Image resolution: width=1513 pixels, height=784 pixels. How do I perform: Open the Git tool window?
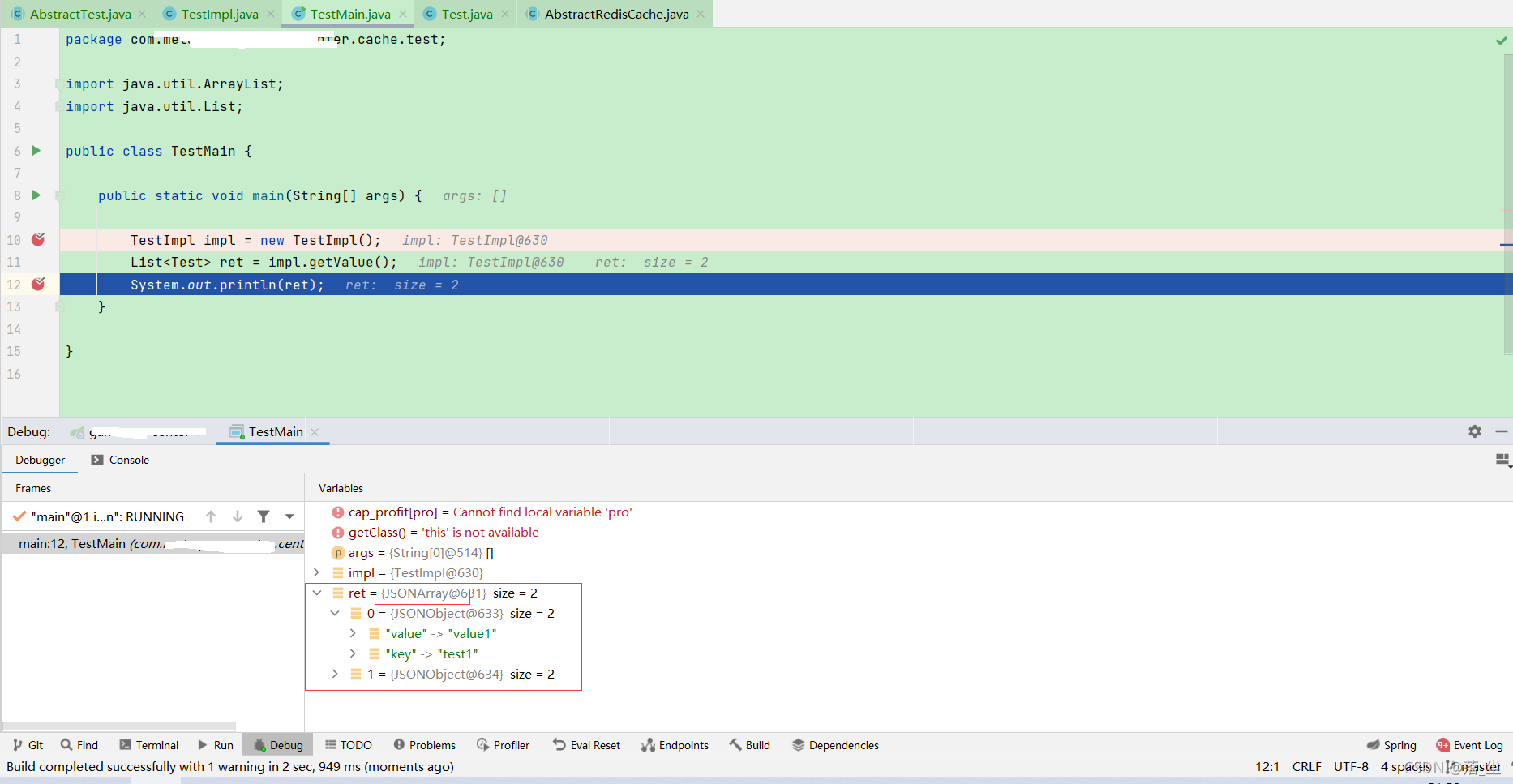[x=28, y=745]
